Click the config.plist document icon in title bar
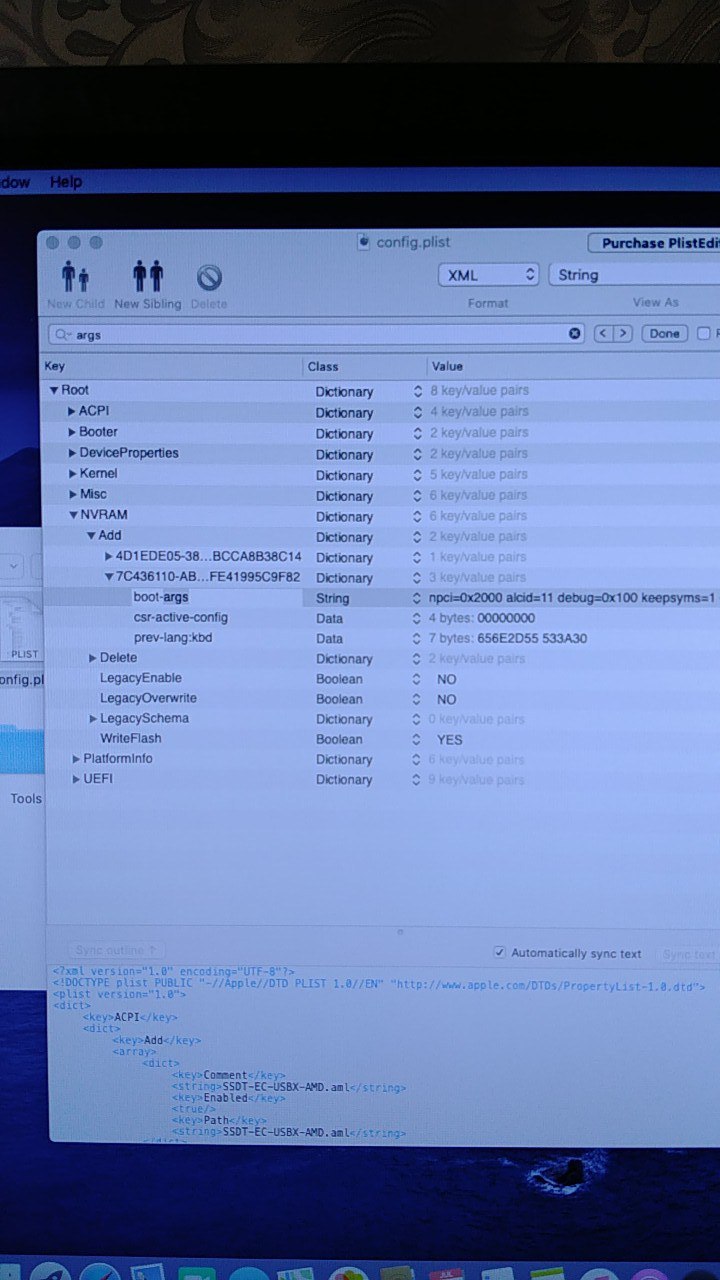Screen dimensions: 720x1280 pyautogui.click(x=363, y=242)
